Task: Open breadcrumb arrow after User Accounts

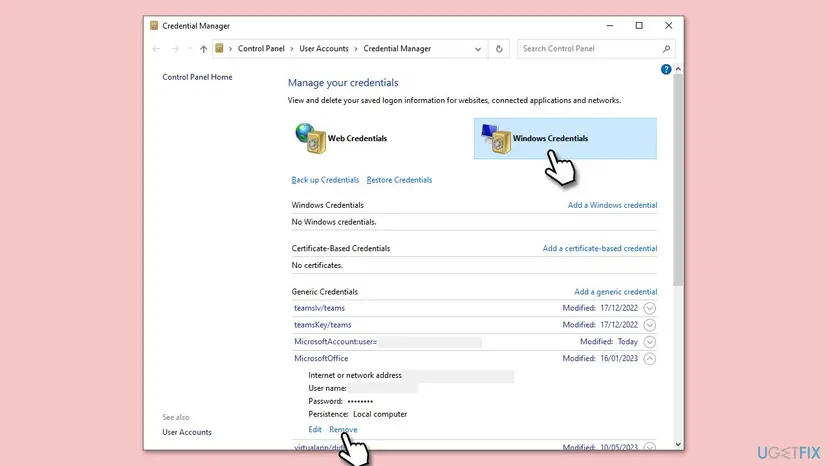Action: point(356,49)
